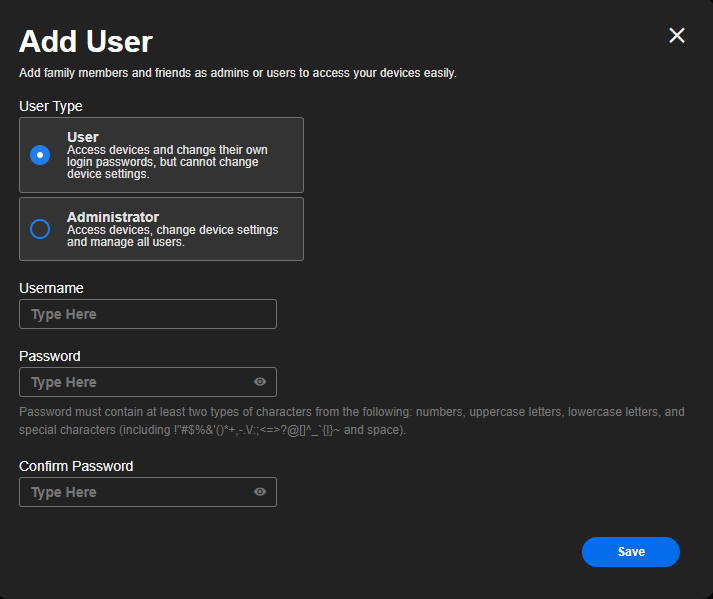The width and height of the screenshot is (713, 599).
Task: Click the bold User option title
Action: [x=83, y=137]
